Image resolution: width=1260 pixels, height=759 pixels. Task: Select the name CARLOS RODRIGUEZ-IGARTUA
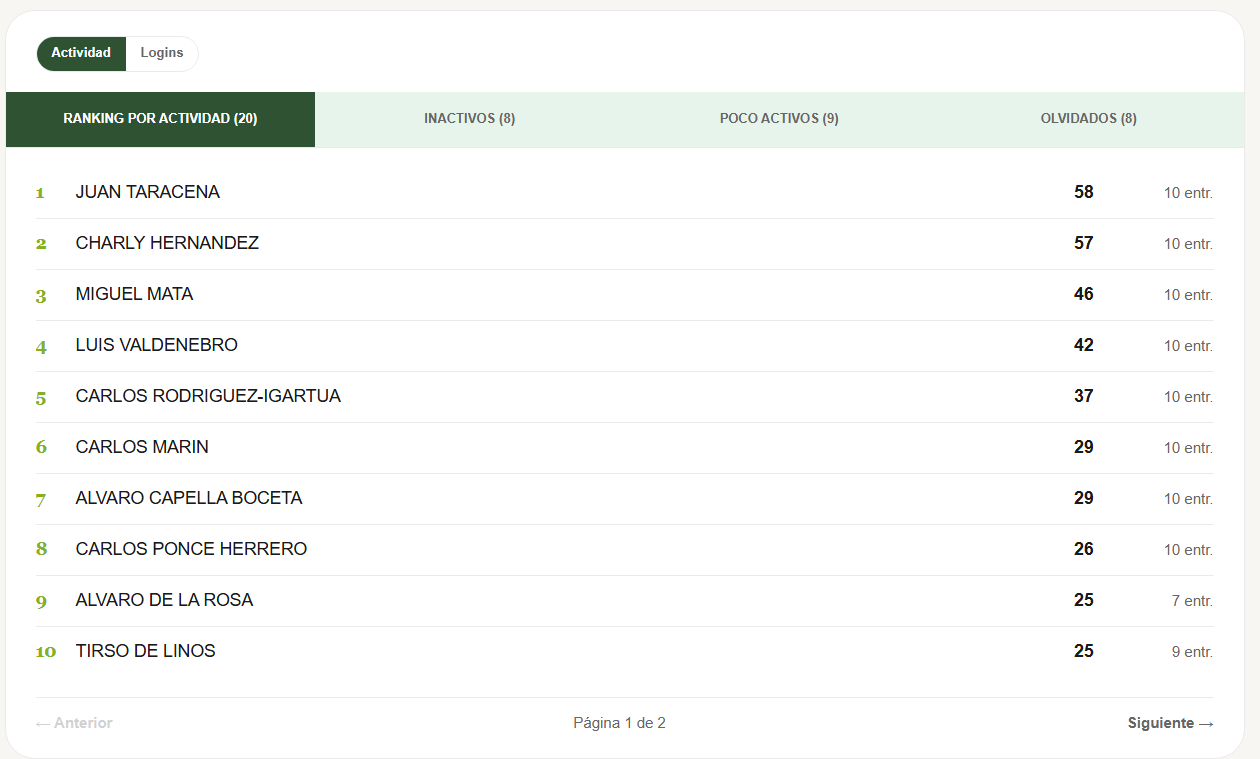(x=208, y=396)
